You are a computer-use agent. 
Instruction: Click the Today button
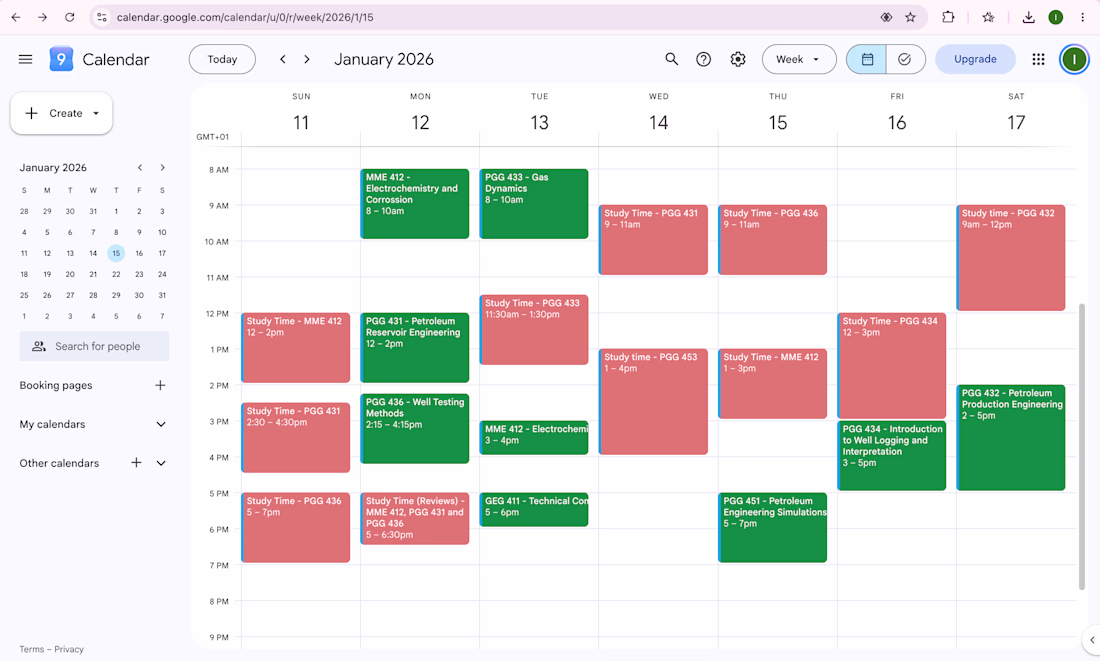point(222,59)
